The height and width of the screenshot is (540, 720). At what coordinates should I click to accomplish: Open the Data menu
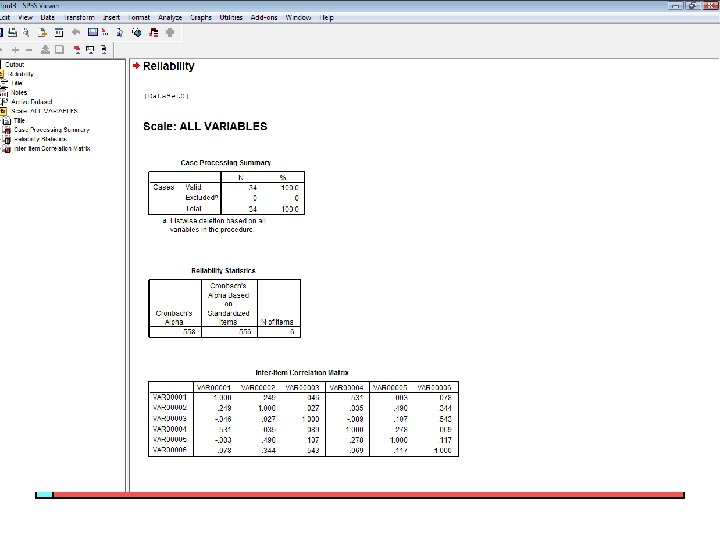click(47, 17)
